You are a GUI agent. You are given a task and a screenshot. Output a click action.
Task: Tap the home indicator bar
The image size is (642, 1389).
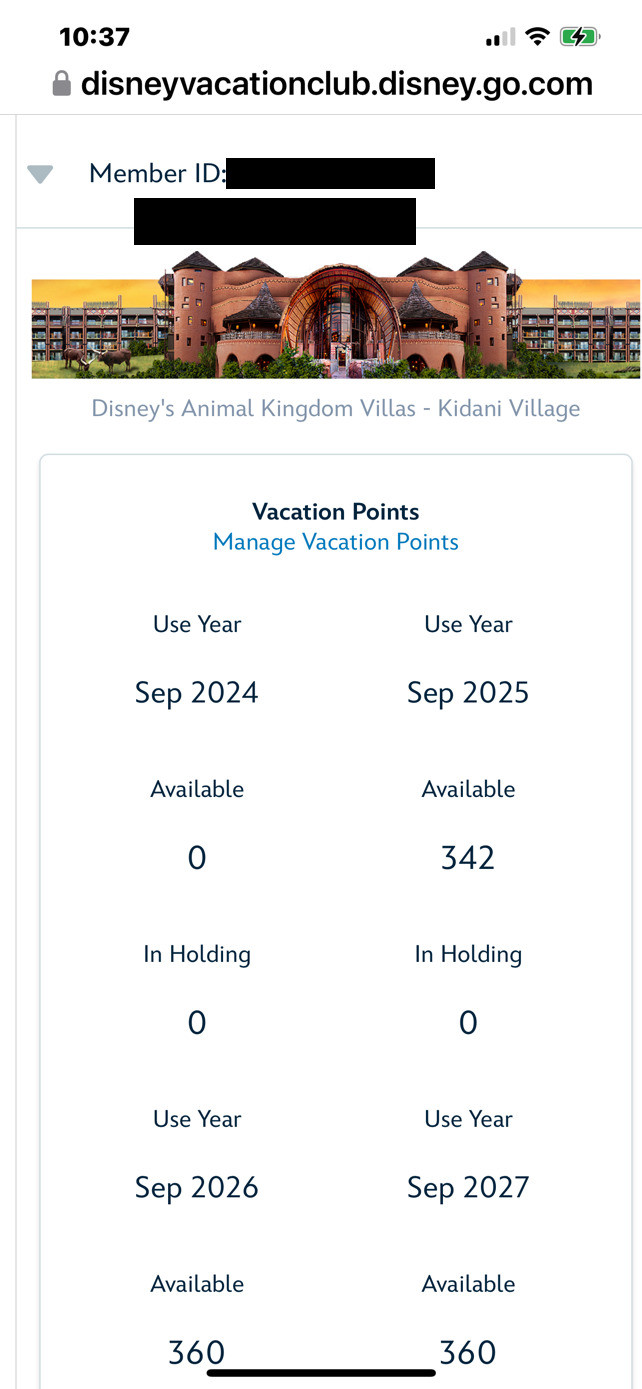(x=321, y=1373)
